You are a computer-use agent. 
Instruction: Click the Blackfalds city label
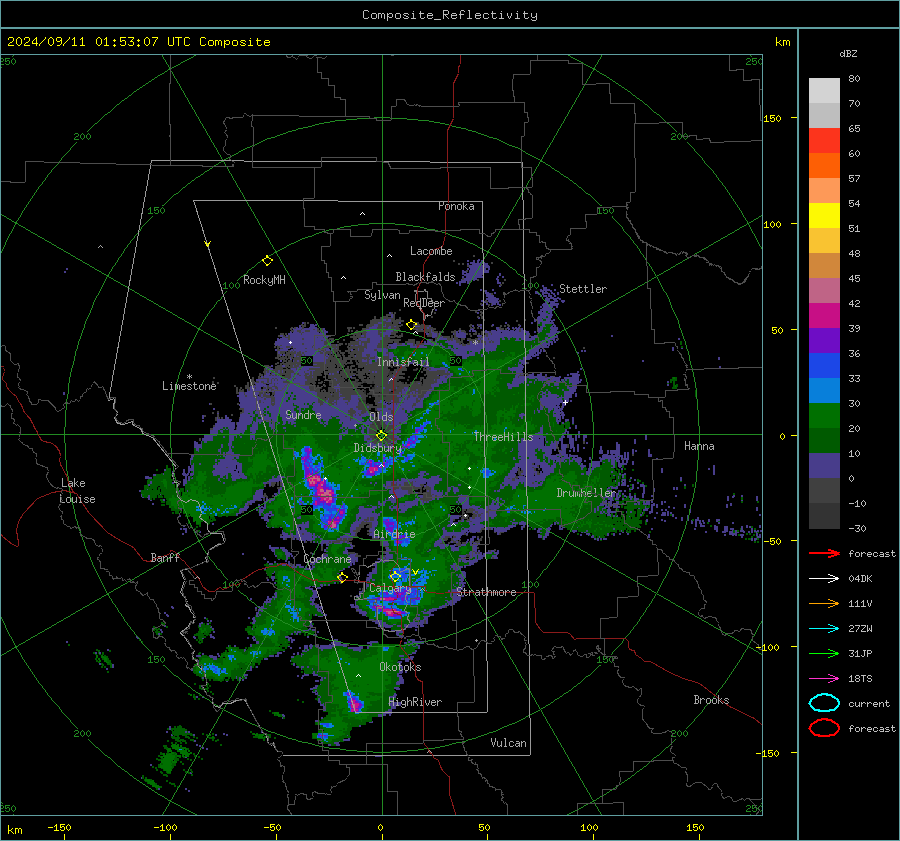425,277
